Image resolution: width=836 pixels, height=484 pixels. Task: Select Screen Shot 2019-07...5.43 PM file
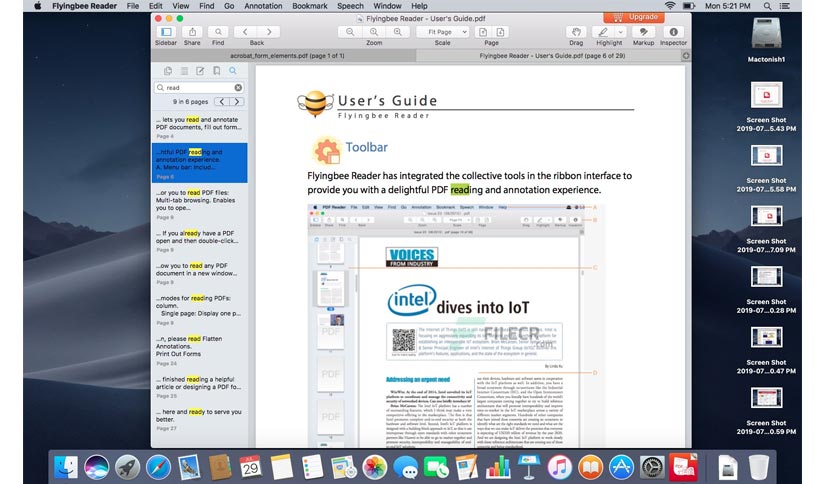pyautogui.click(x=766, y=107)
